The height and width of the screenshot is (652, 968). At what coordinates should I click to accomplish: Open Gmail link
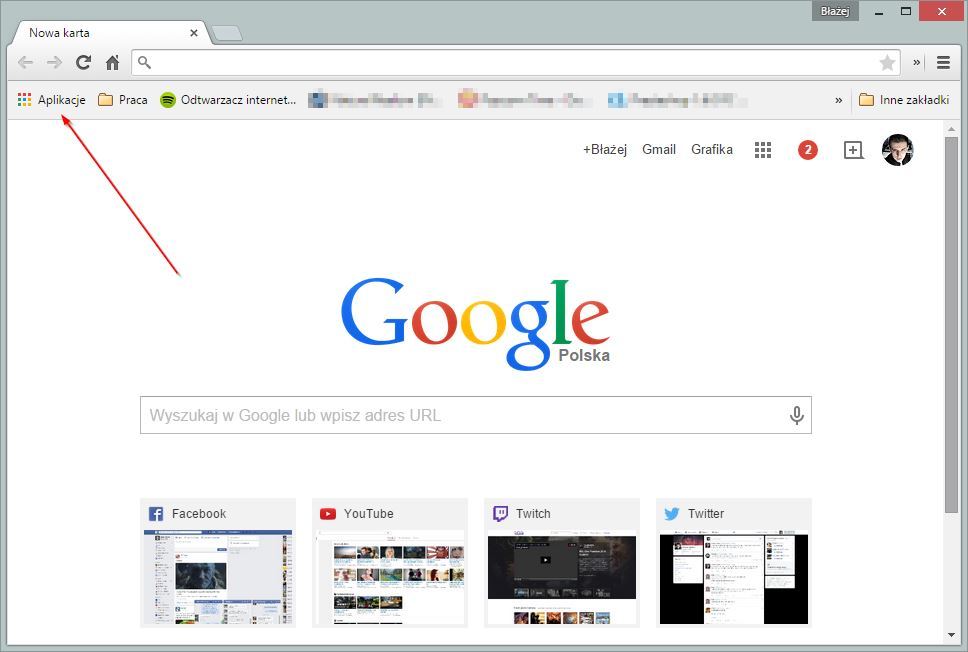click(659, 149)
